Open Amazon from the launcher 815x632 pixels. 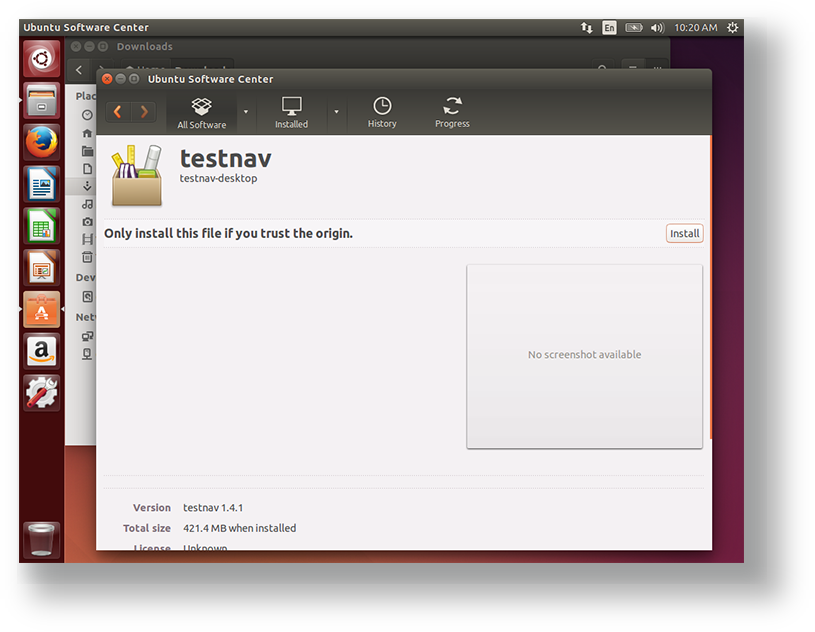(x=42, y=351)
